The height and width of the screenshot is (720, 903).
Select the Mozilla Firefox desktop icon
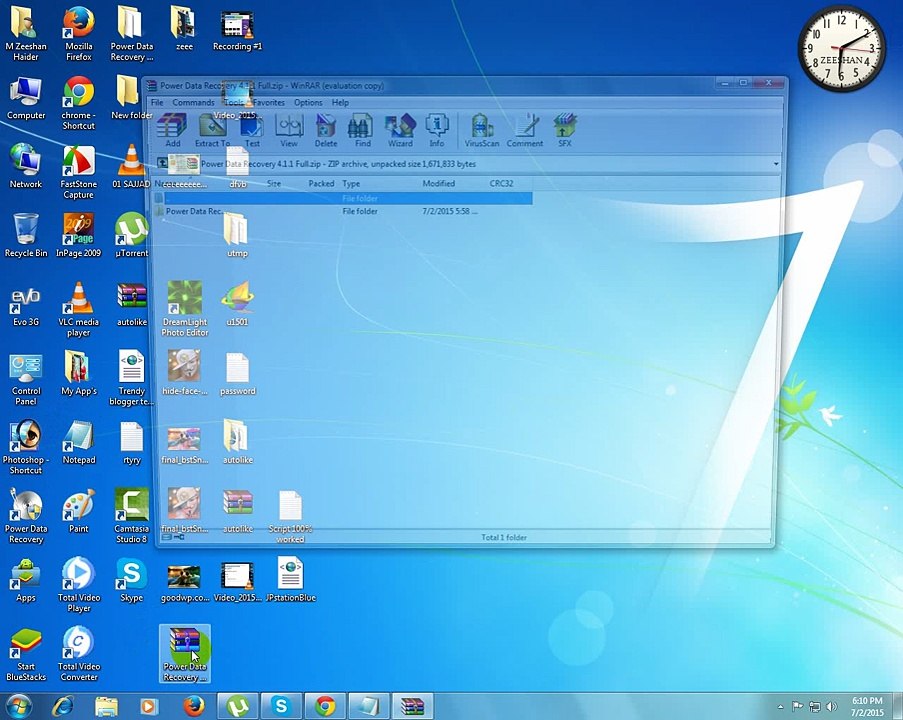pyautogui.click(x=79, y=35)
